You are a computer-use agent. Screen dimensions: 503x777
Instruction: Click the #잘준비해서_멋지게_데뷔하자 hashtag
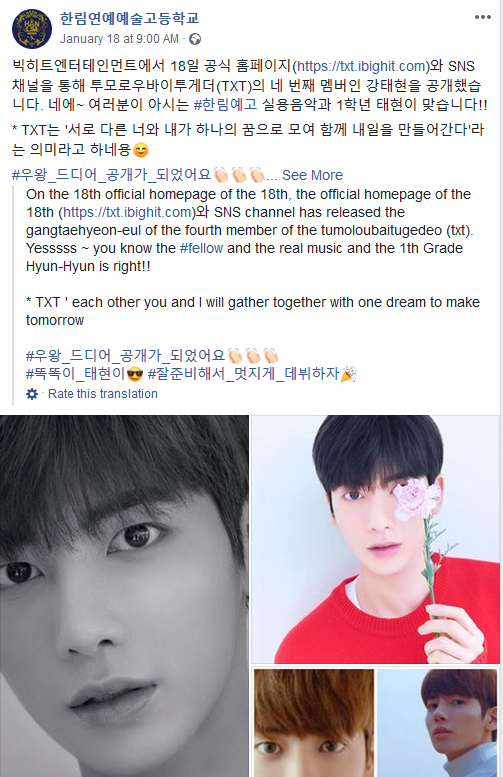(x=243, y=374)
